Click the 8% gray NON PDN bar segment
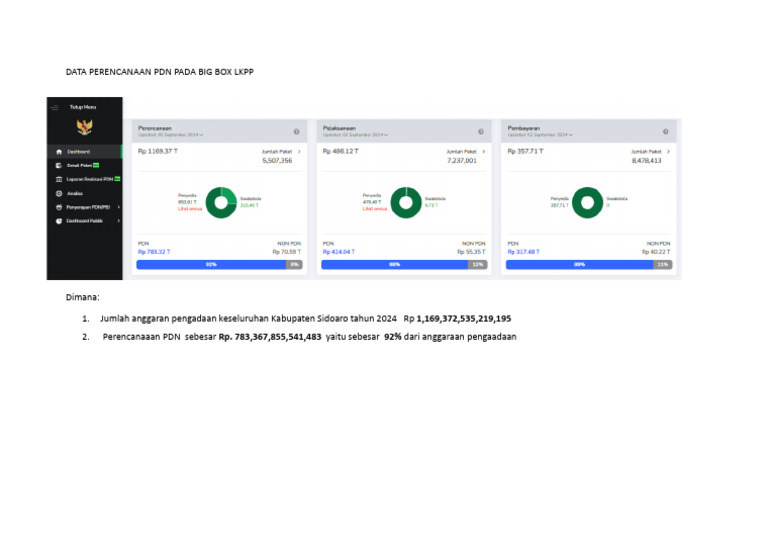 (x=294, y=265)
